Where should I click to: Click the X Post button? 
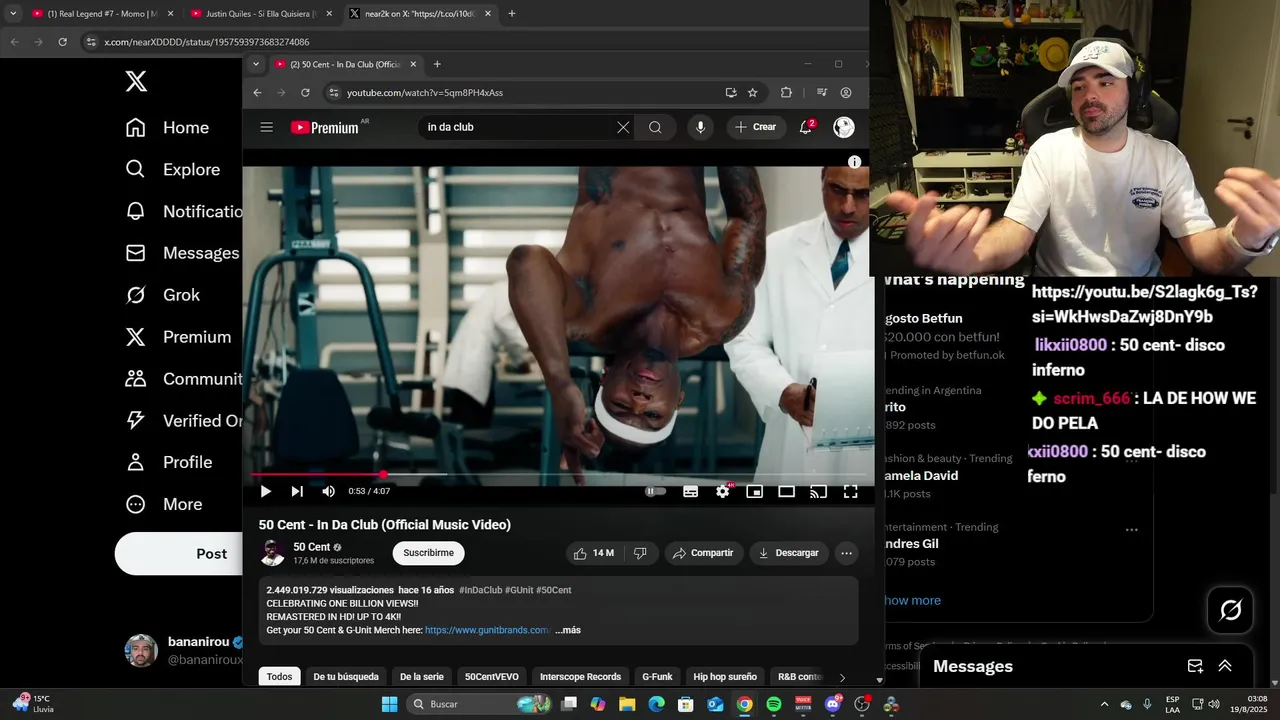179,554
